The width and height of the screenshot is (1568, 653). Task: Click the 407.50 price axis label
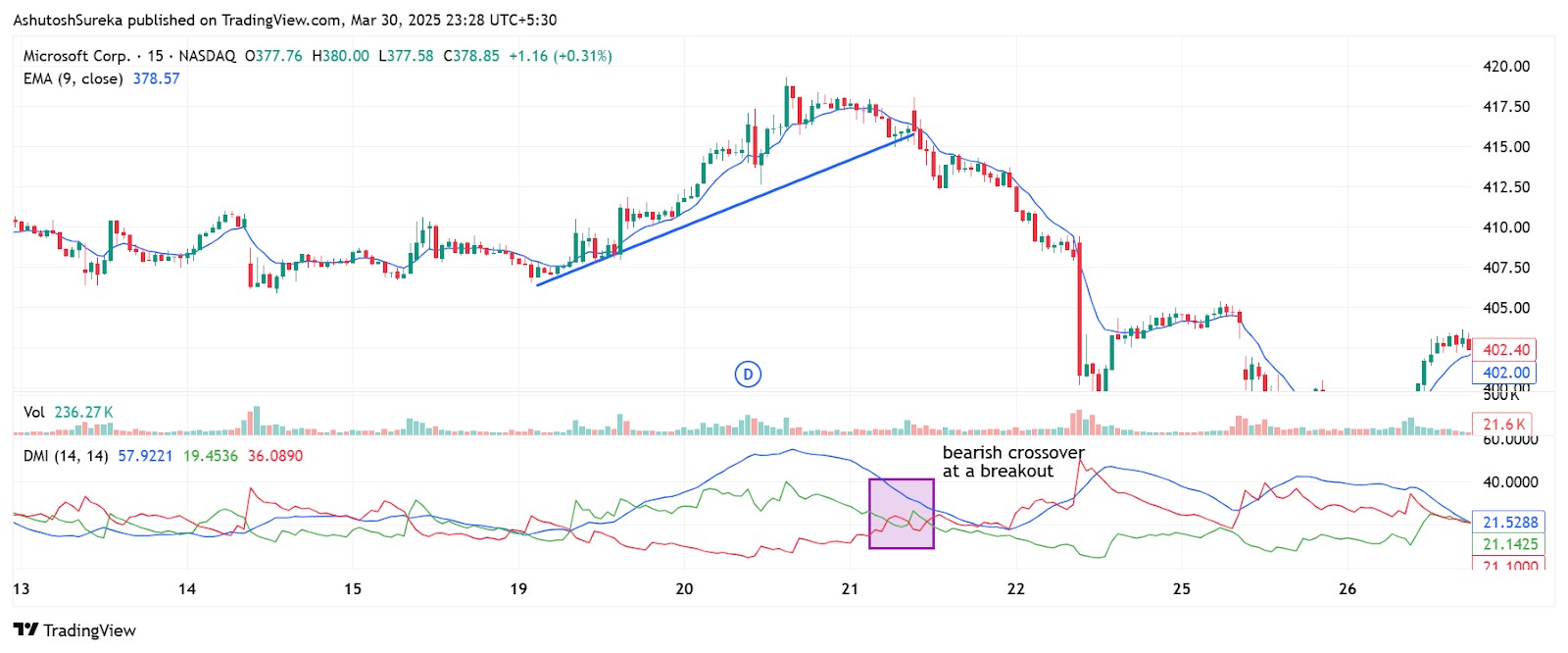1506,268
